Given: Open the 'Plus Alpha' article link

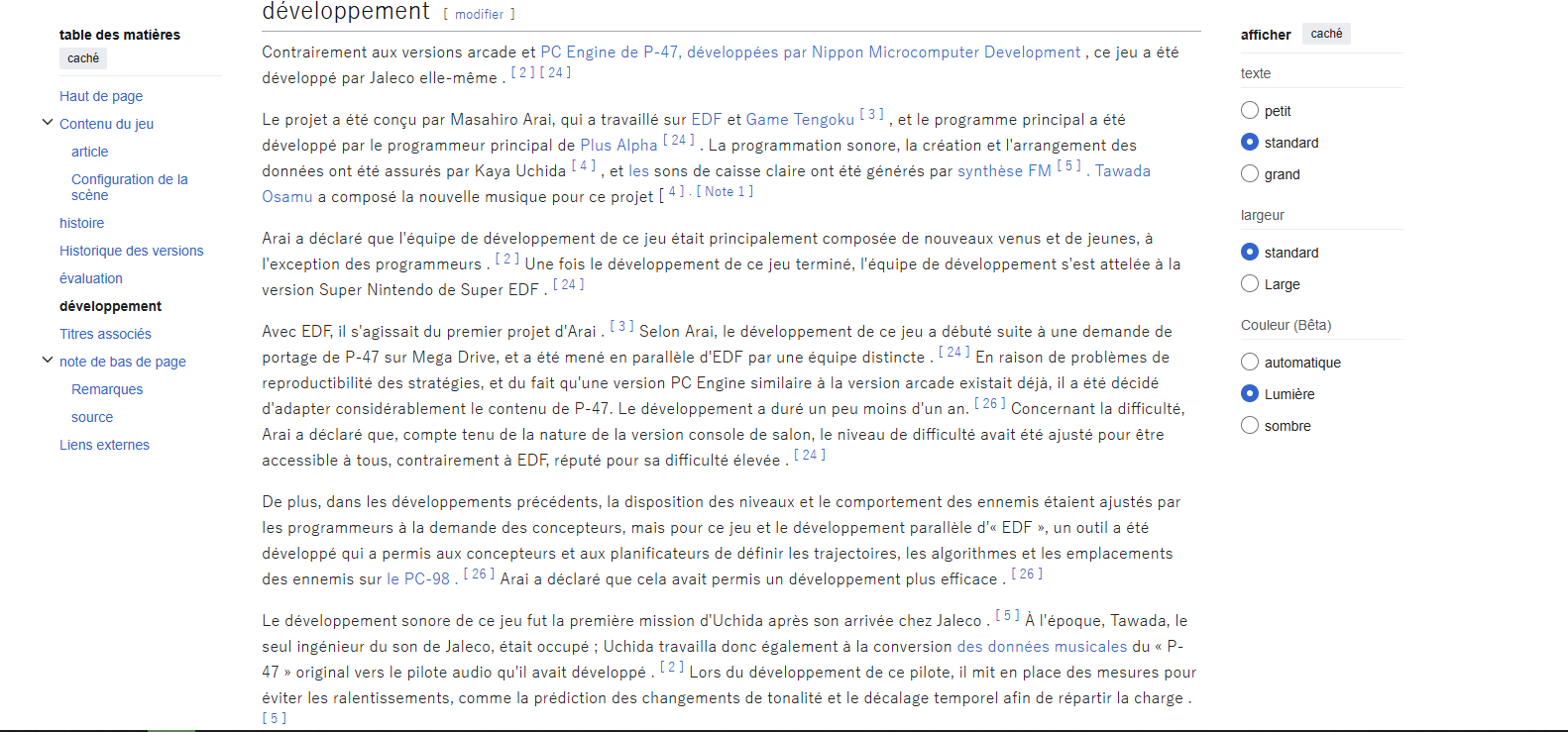Looking at the screenshot, I should pyautogui.click(x=618, y=146).
